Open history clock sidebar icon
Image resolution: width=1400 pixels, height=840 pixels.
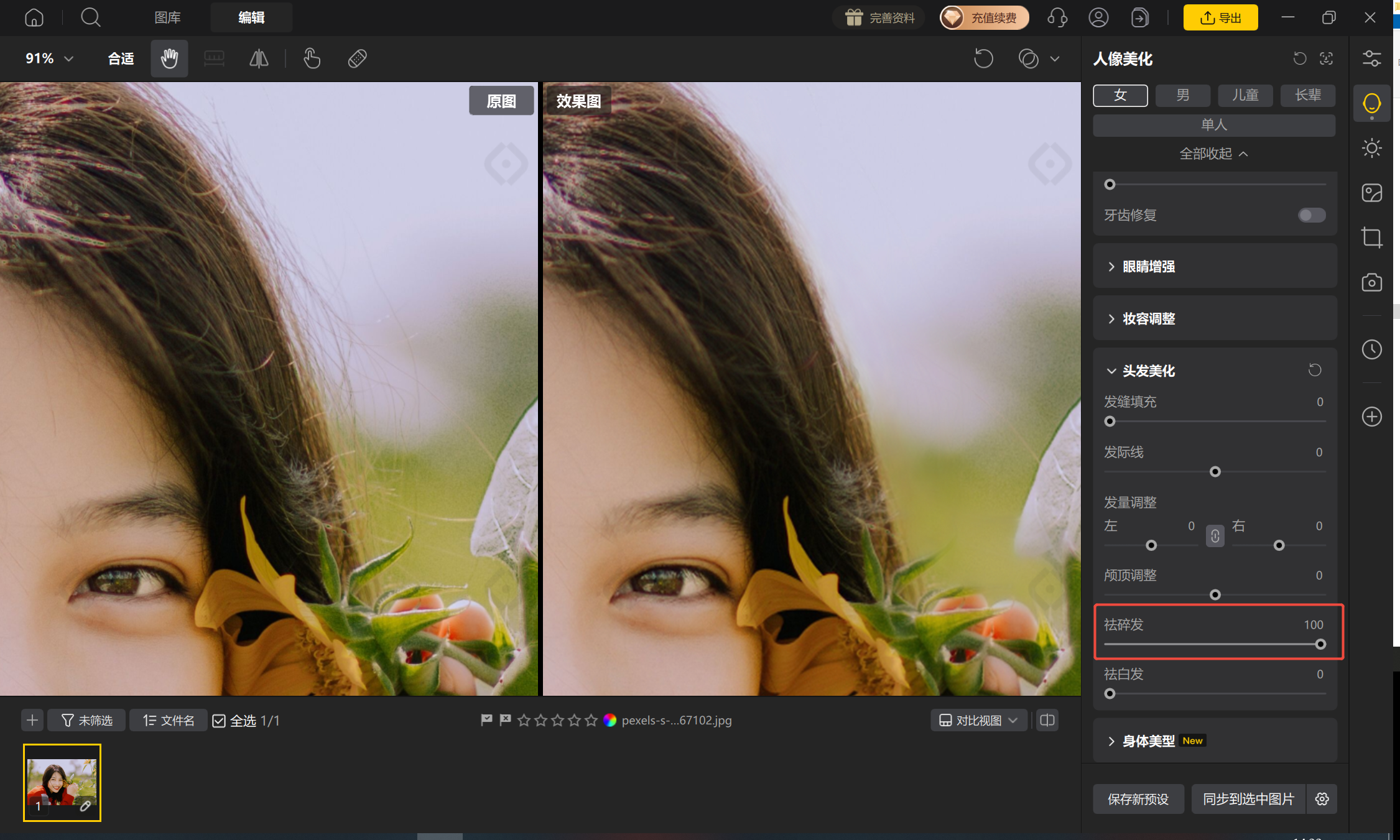[1371, 349]
